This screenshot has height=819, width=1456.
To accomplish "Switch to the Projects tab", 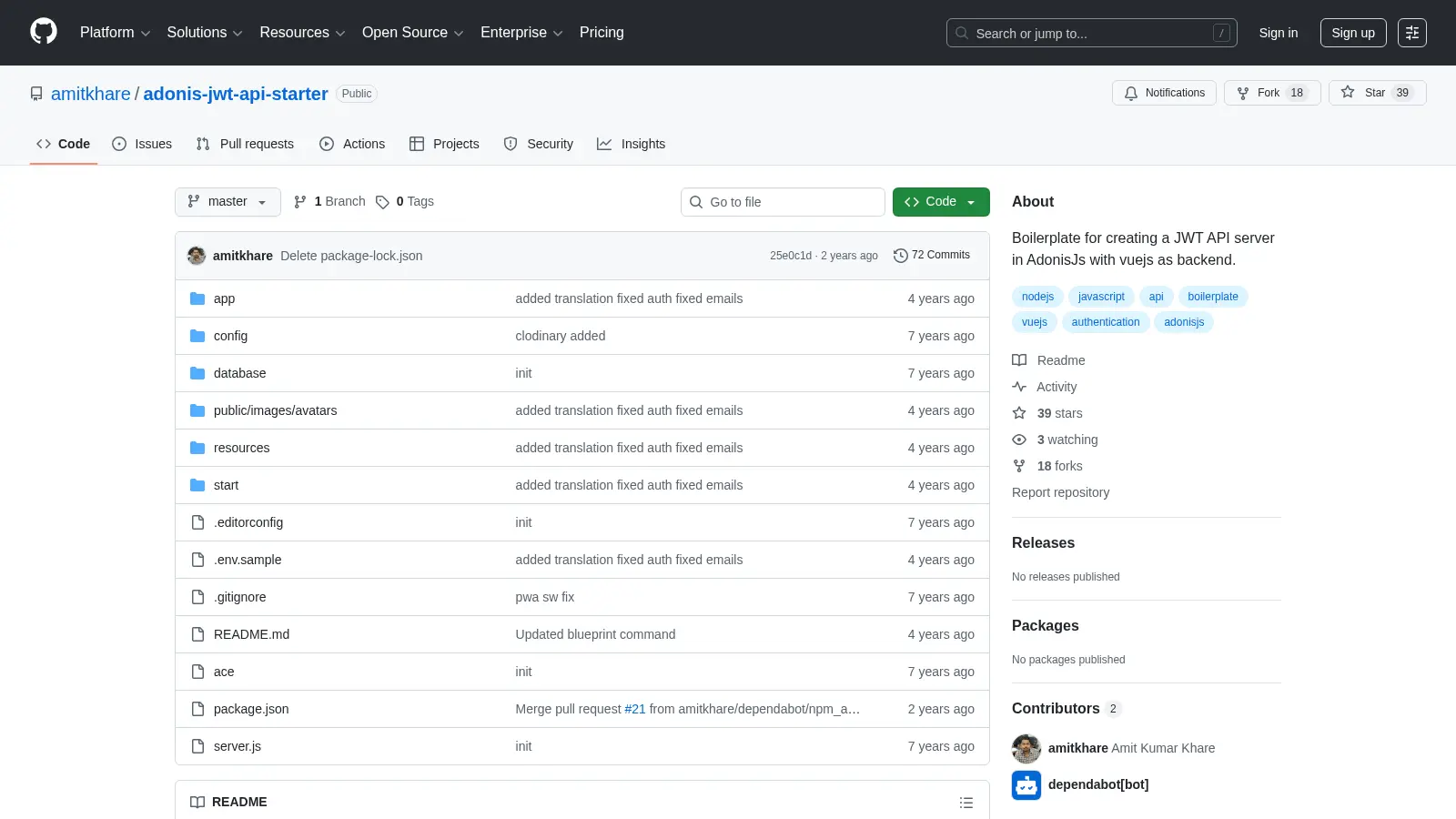I will click(444, 144).
